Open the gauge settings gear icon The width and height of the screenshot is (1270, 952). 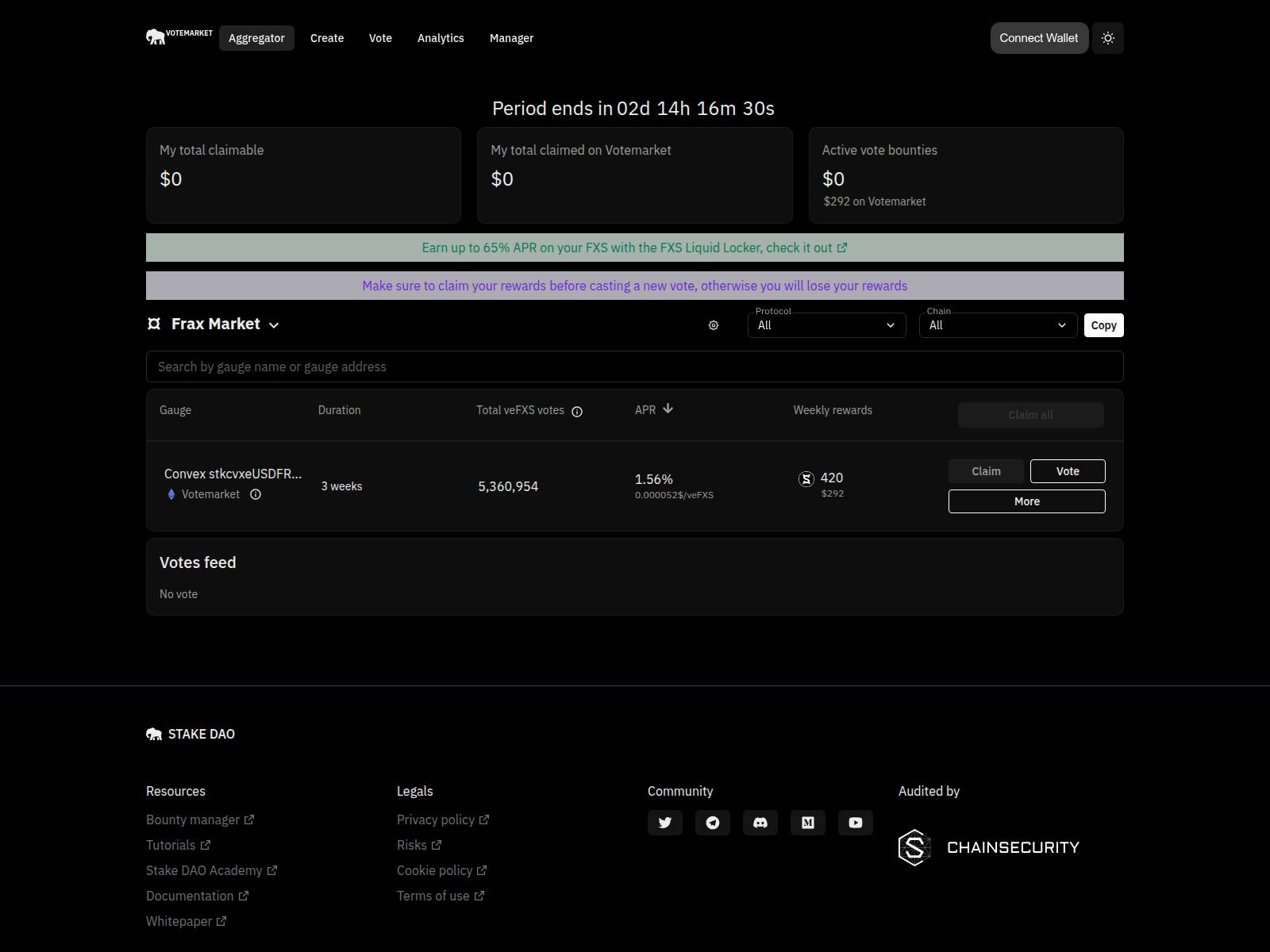pos(714,325)
